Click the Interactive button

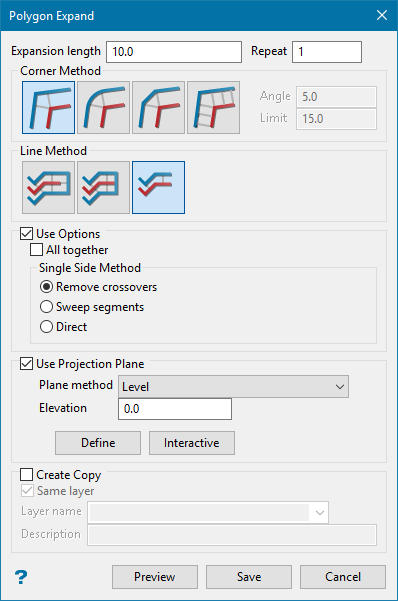[192, 443]
